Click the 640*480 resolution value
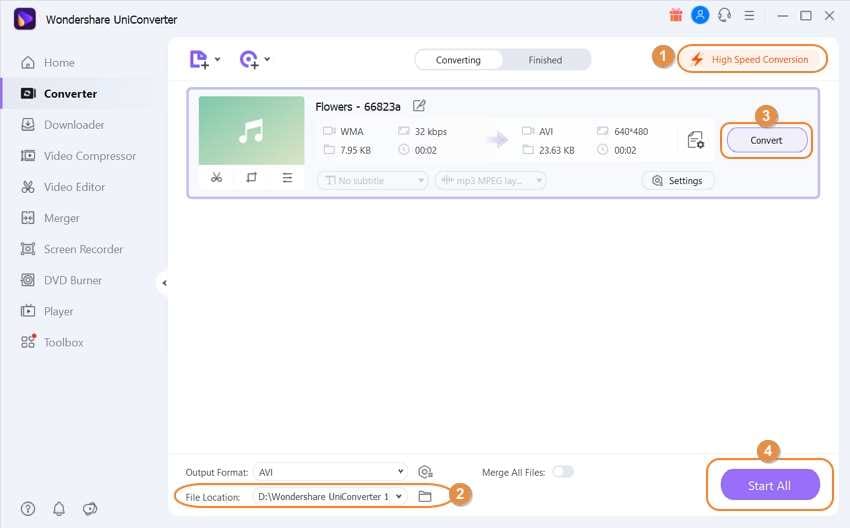 (x=631, y=132)
